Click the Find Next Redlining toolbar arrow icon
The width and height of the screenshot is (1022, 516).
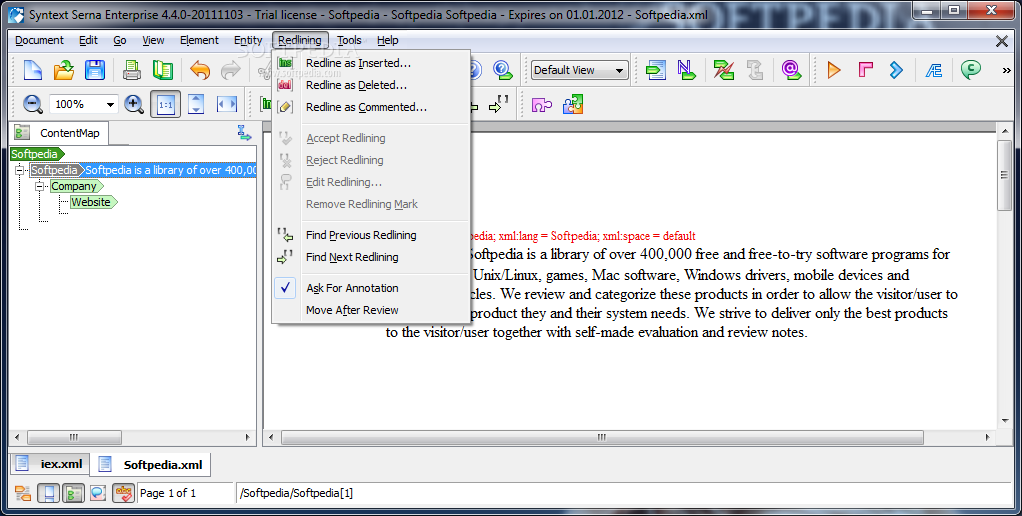click(x=499, y=104)
